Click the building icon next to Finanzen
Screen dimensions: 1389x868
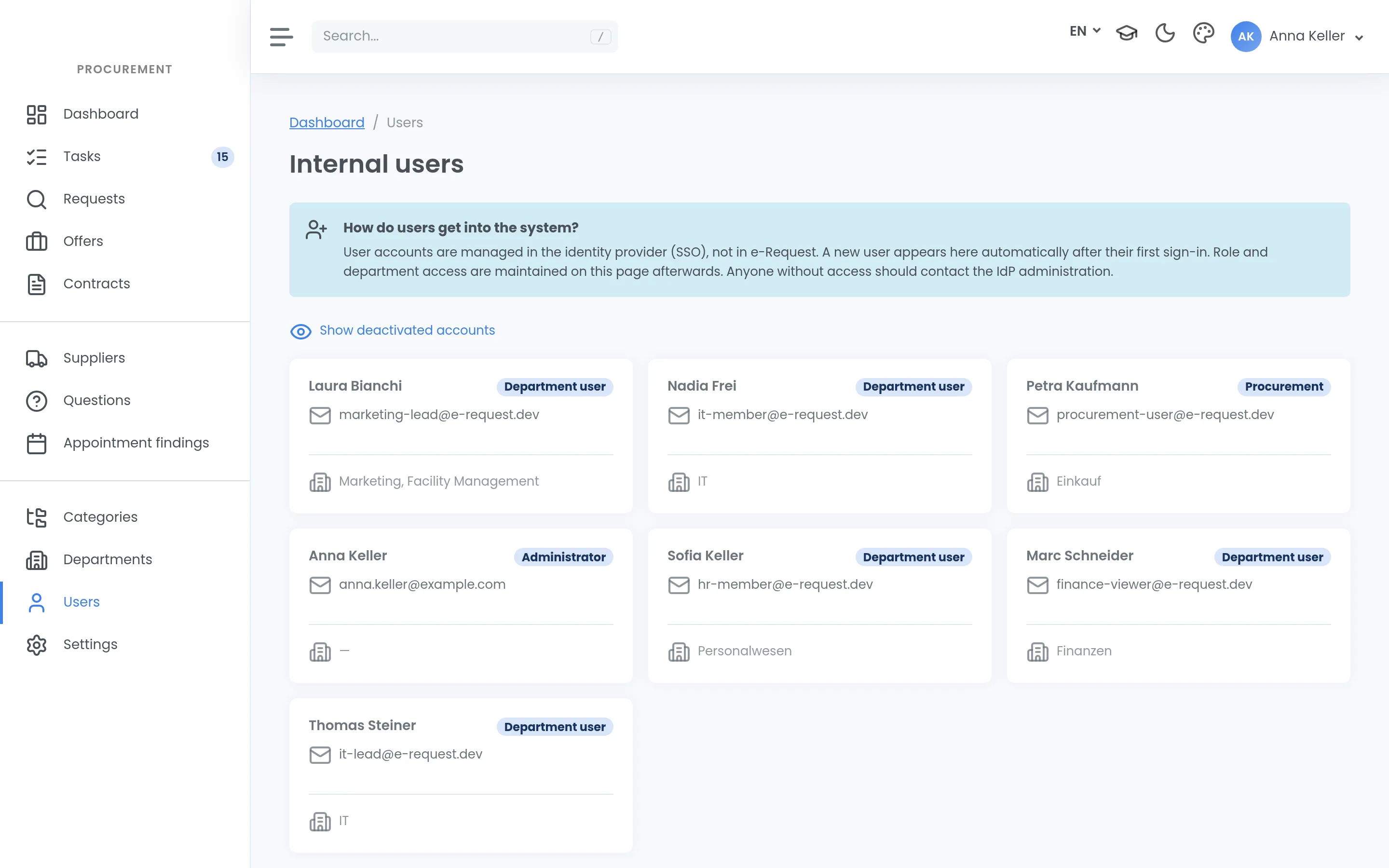[1037, 651]
